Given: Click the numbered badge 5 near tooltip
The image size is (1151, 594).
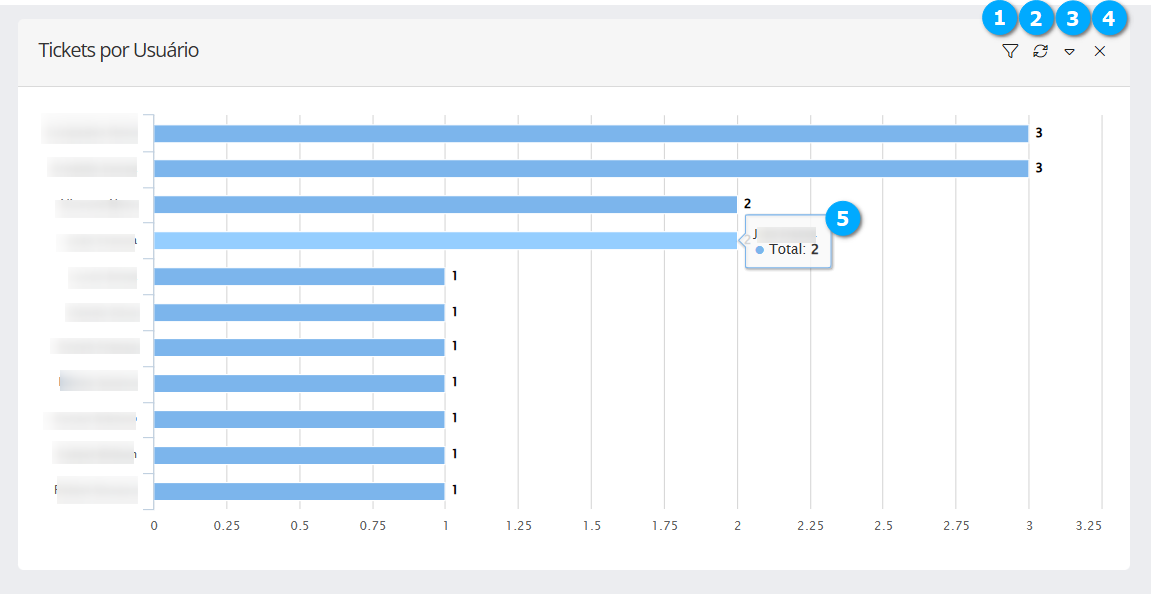Looking at the screenshot, I should click(x=843, y=219).
